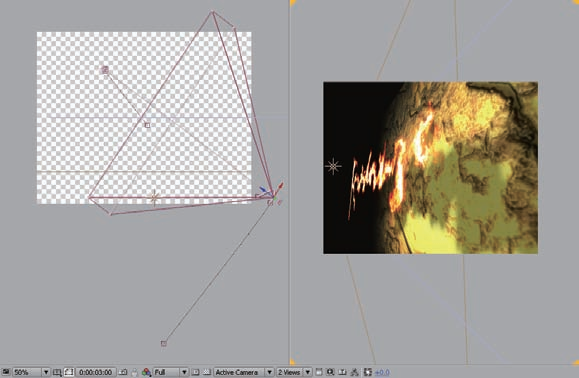The width and height of the screenshot is (579, 378).
Task: Click the reset exposure icon
Action: [x=367, y=372]
